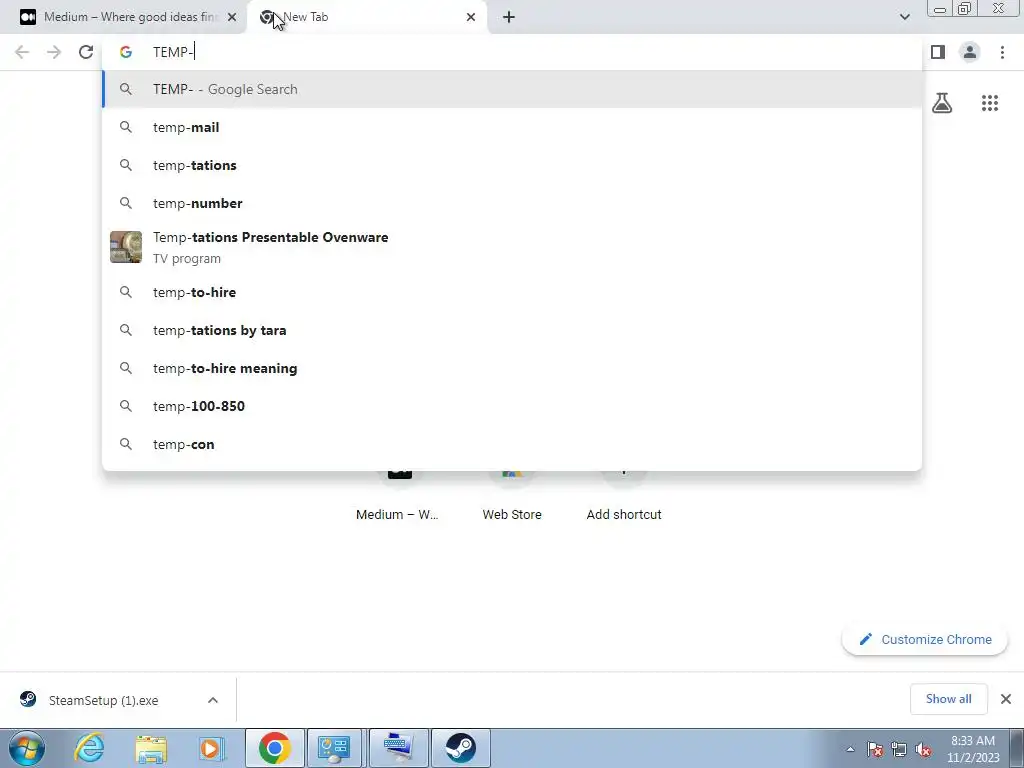
Task: Click the Steam icon on download item
Action: pos(28,699)
